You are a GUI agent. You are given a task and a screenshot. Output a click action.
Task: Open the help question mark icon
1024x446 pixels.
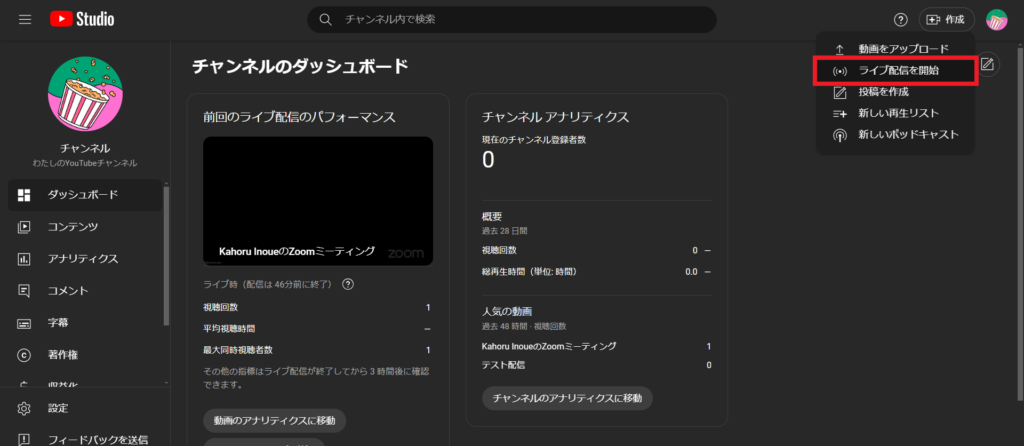(900, 20)
